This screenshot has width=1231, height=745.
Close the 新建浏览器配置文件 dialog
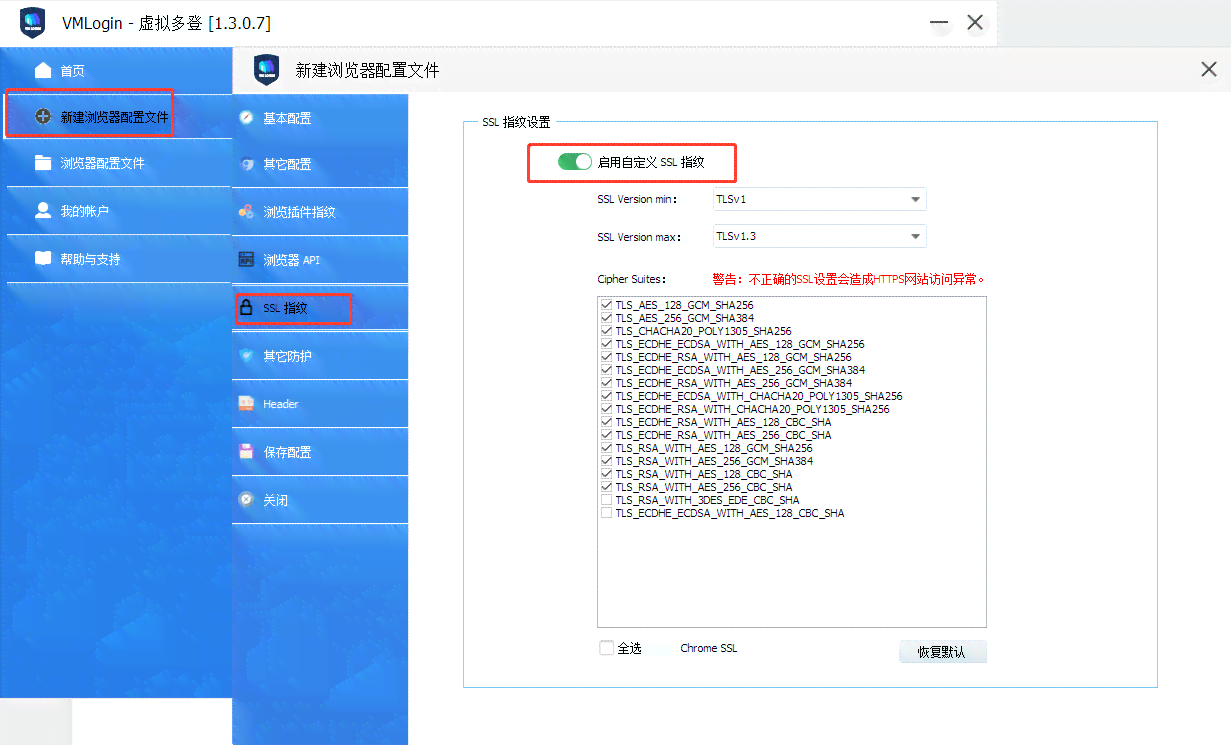1208,69
